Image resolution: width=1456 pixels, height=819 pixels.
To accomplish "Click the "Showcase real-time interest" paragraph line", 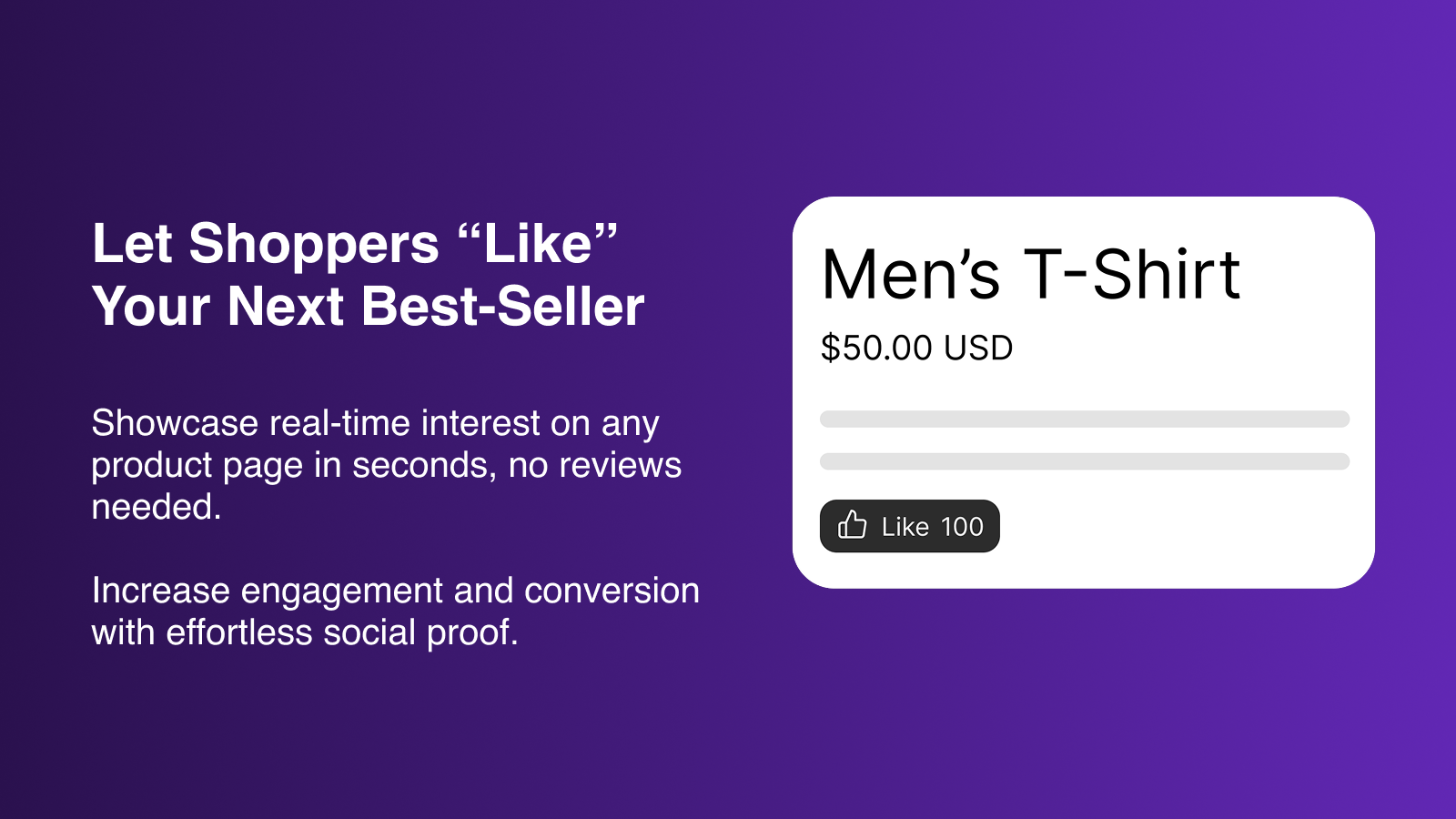I will click(x=376, y=423).
